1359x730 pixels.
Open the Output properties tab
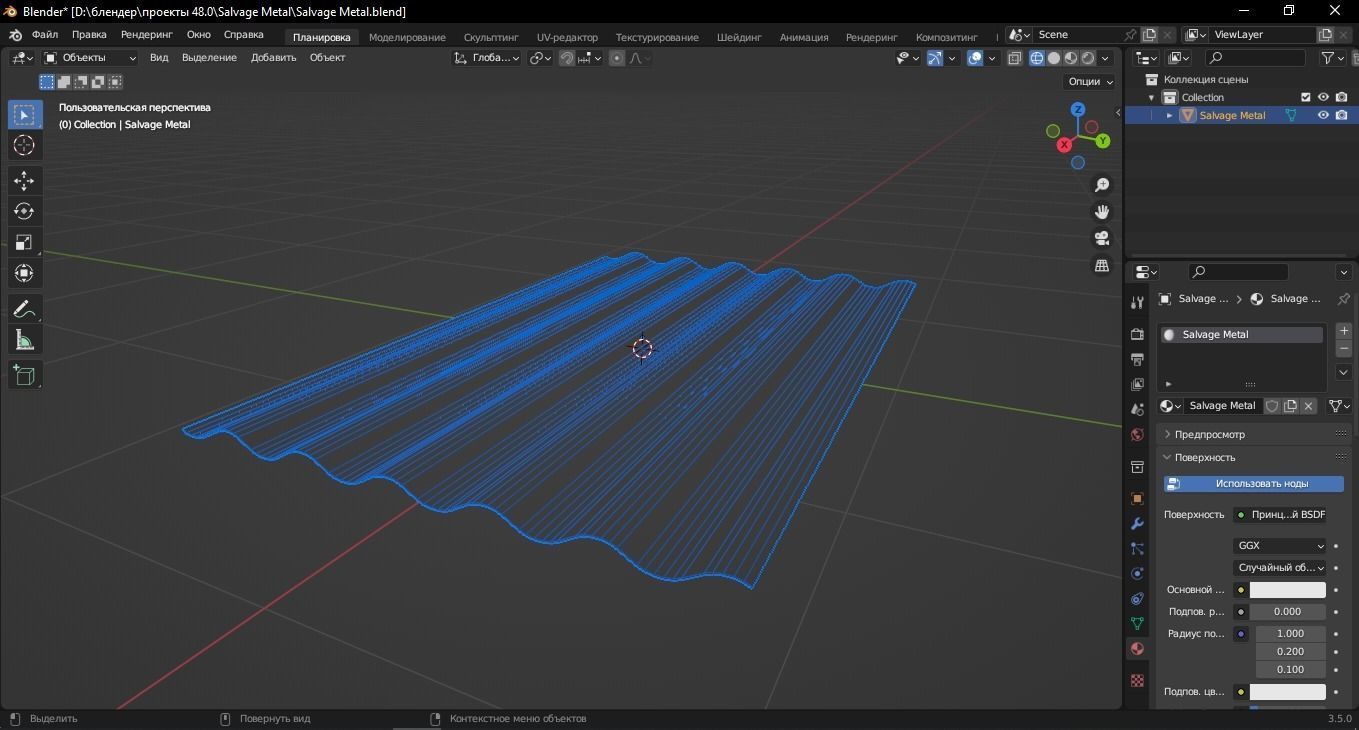coord(1137,359)
